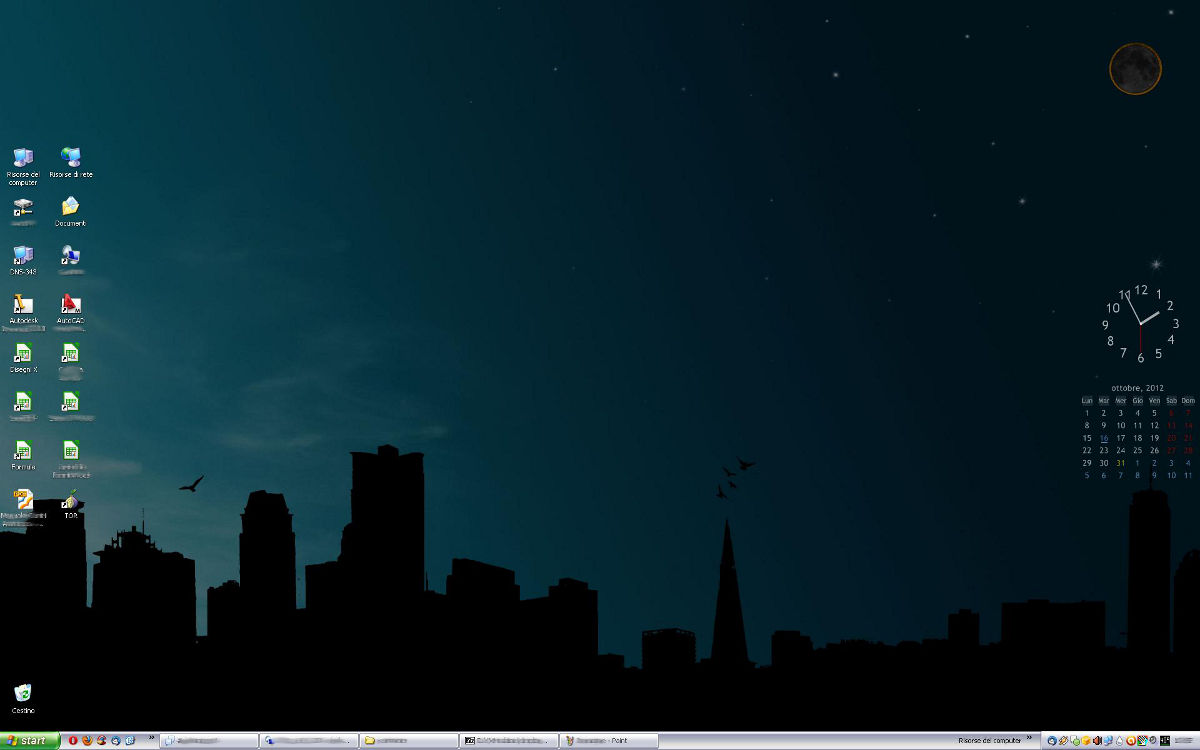Open the Risorse del computer desktop icon
Screen dimensions: 1200x750
coord(22,158)
